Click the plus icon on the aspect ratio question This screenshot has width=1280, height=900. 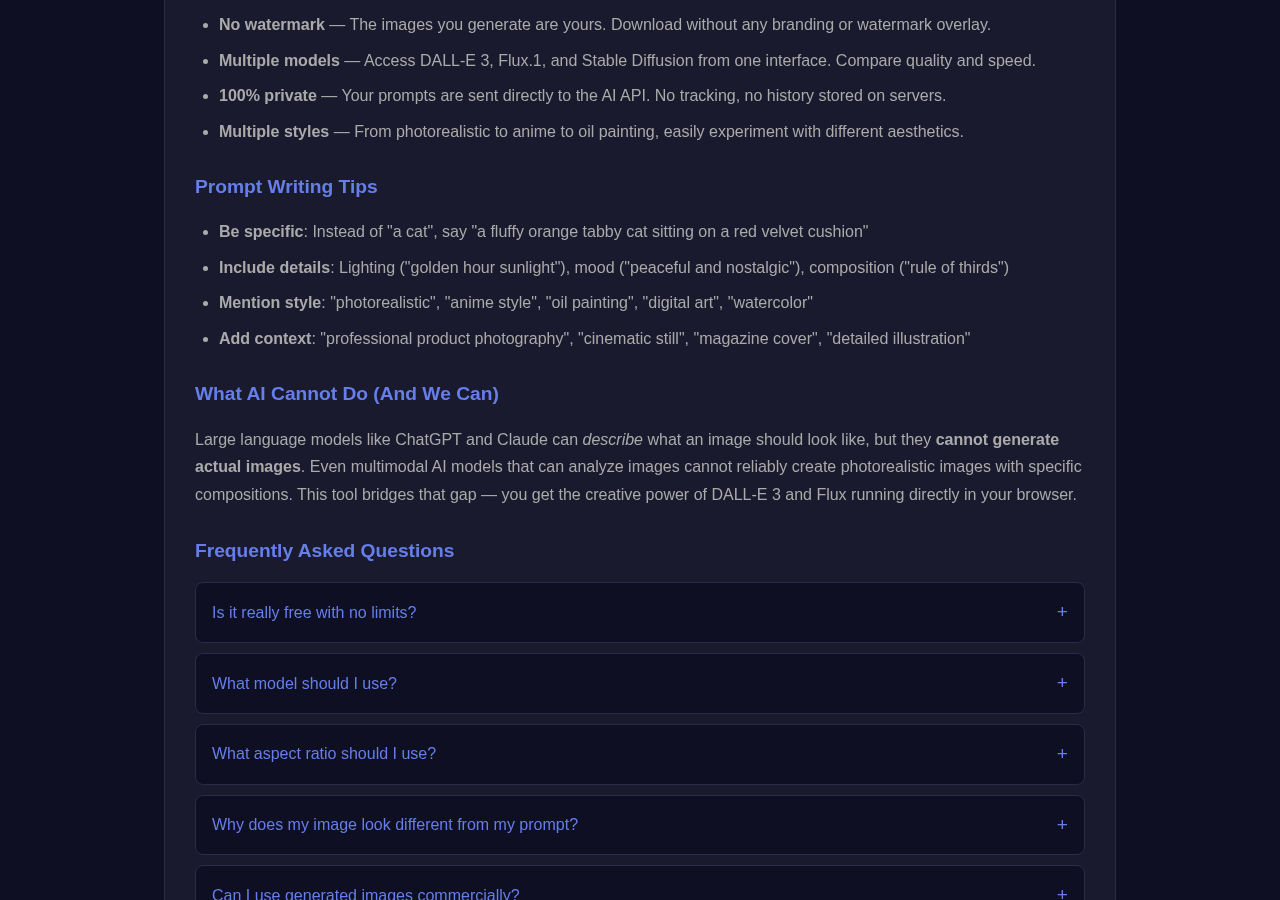coord(1062,754)
